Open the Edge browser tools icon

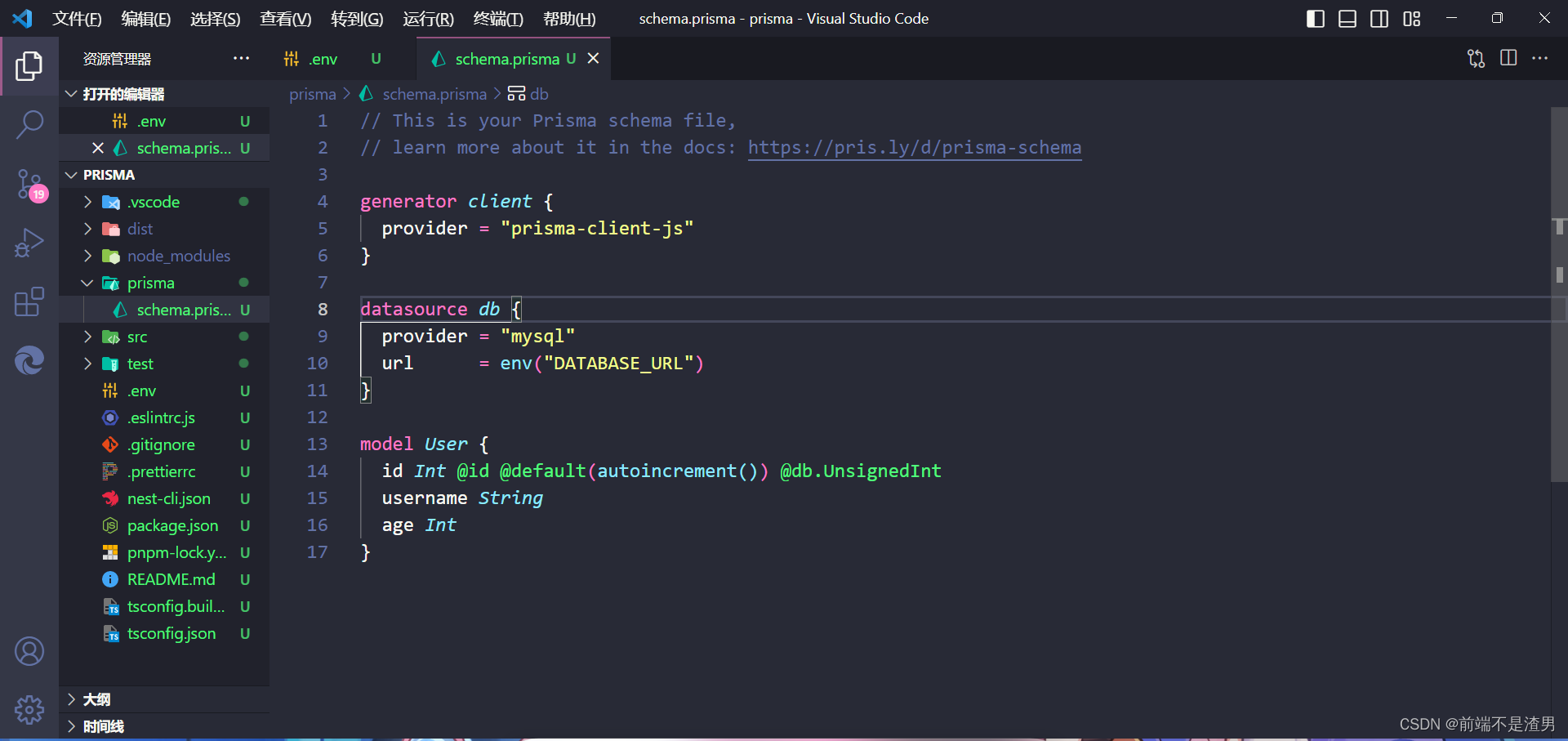pyautogui.click(x=29, y=360)
